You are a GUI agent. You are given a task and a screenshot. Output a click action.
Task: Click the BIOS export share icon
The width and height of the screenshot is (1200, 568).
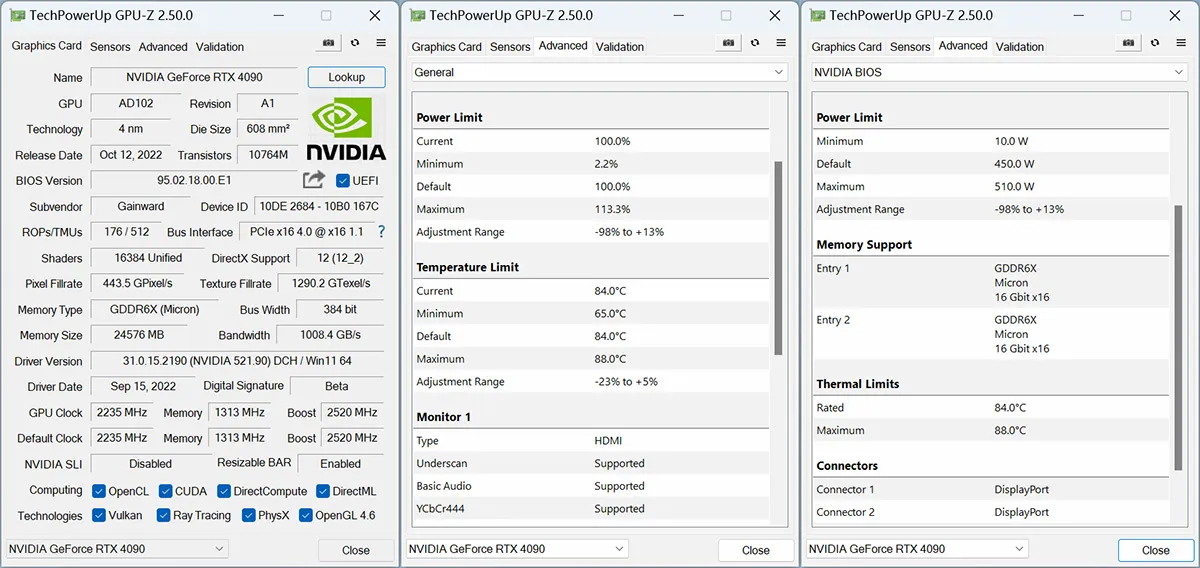314,179
